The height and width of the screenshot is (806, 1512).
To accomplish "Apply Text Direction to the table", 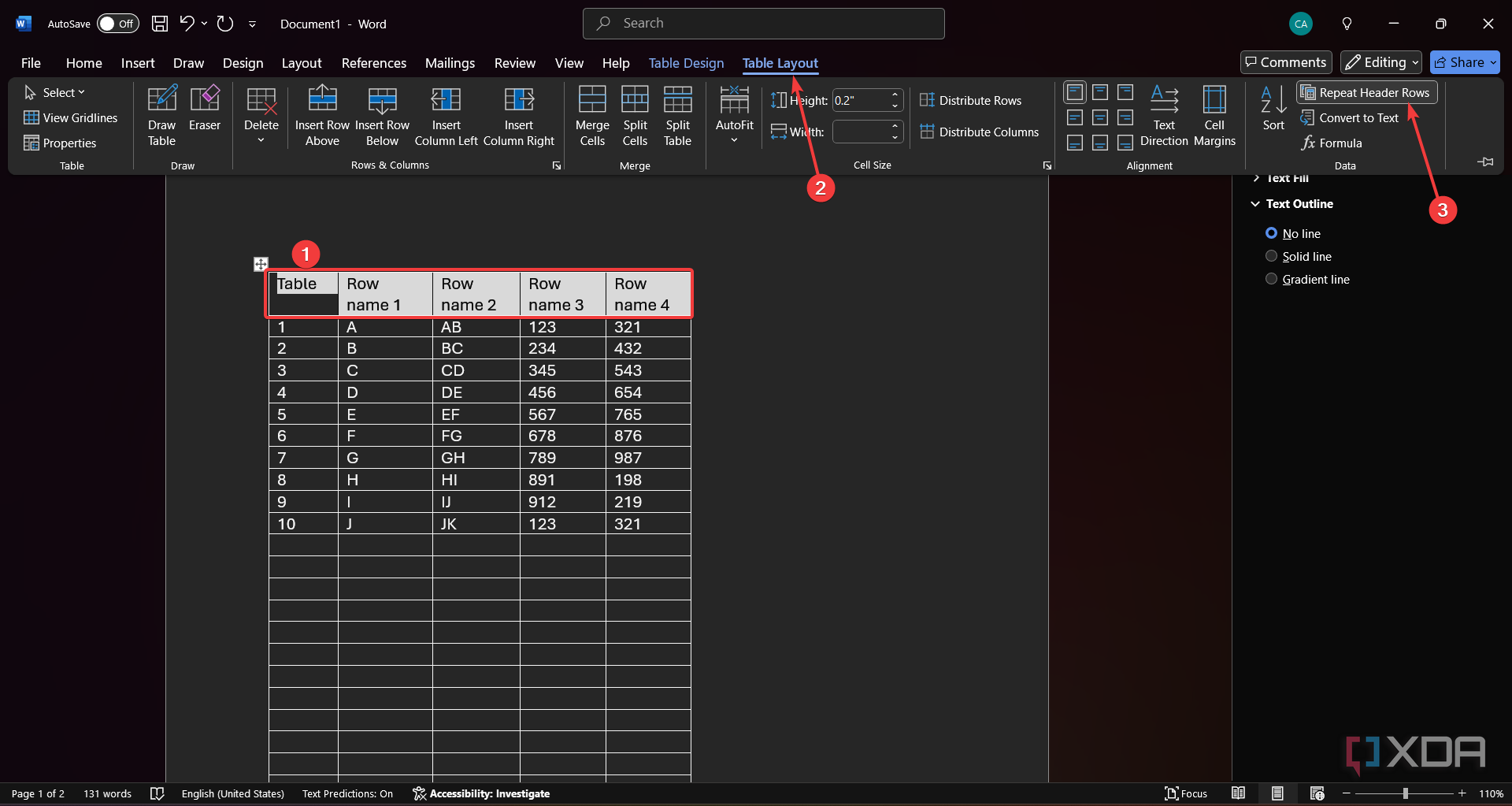I will (x=1165, y=114).
